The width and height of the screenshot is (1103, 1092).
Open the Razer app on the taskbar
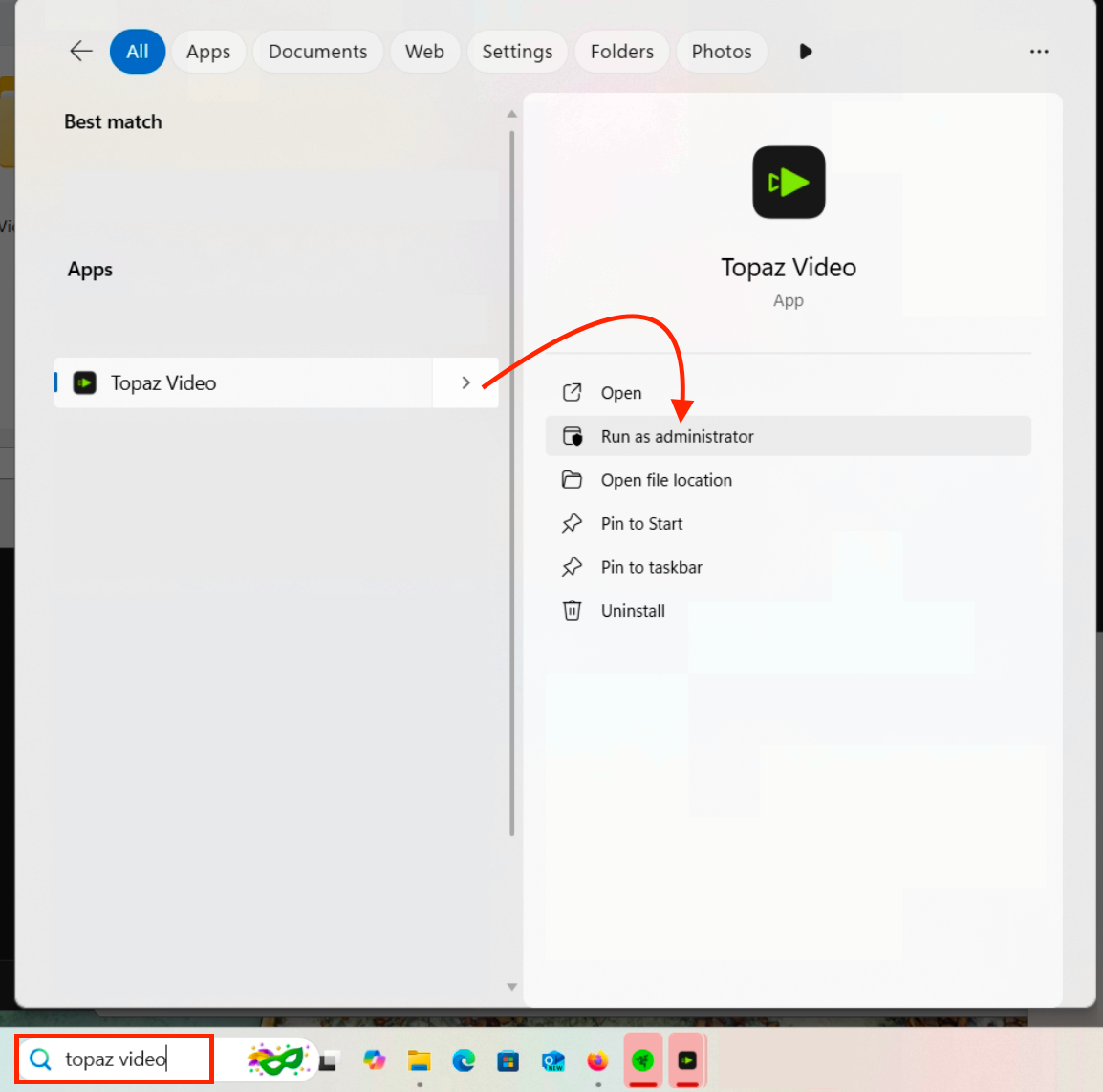point(643,1060)
